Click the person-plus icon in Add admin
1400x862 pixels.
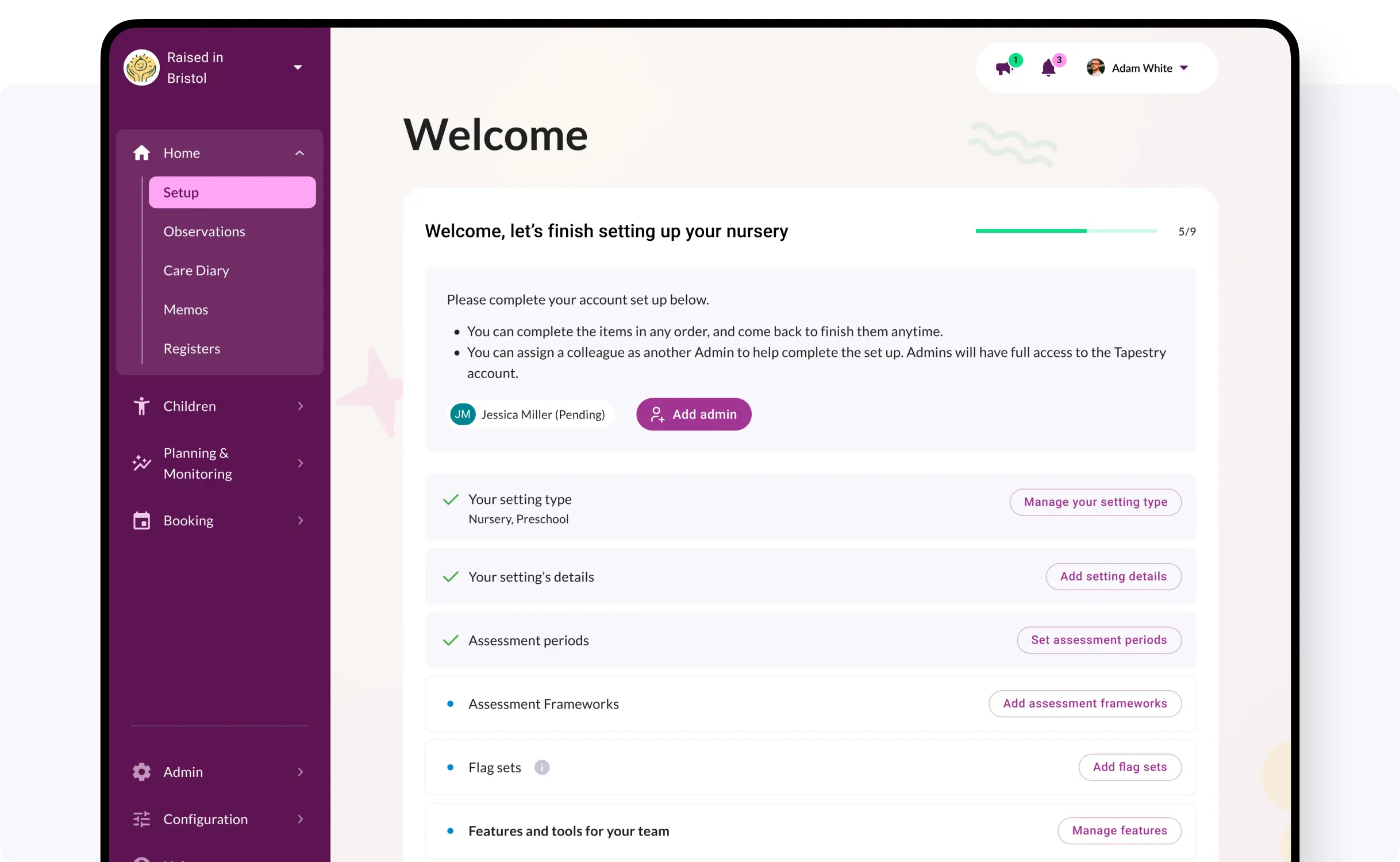click(x=657, y=414)
